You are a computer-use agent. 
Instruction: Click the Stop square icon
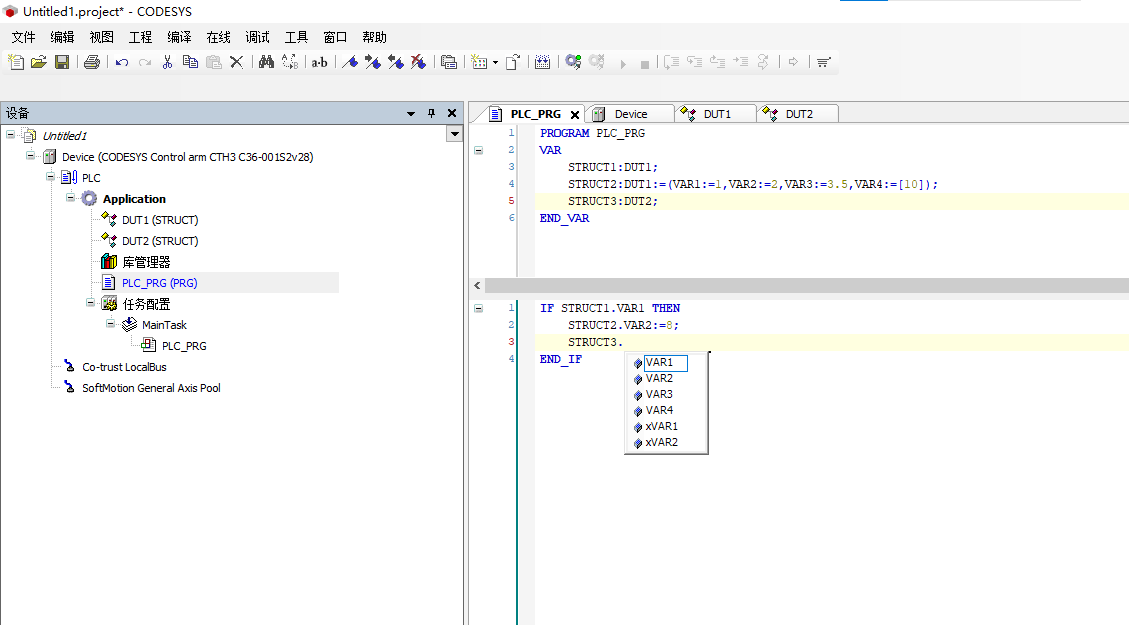(645, 64)
